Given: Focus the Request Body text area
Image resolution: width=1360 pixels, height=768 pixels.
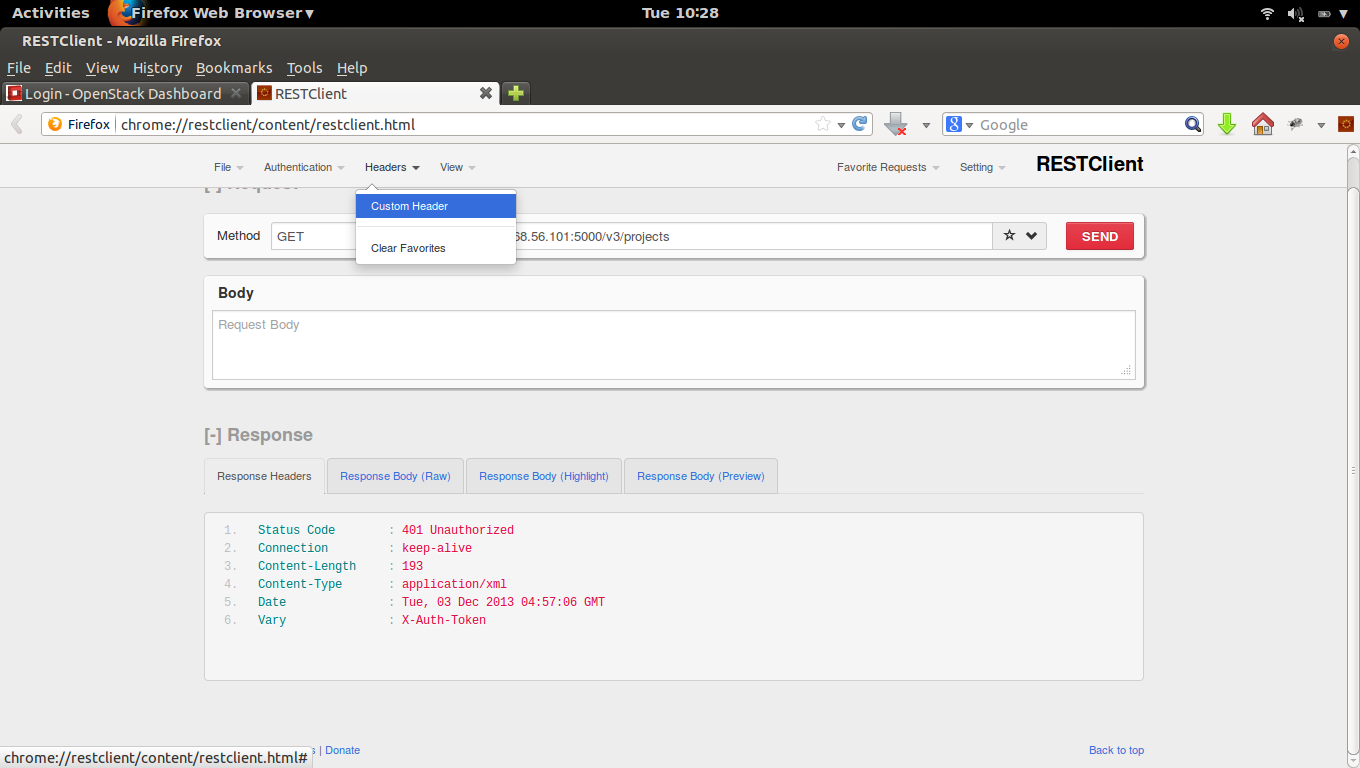Looking at the screenshot, I should [x=674, y=345].
